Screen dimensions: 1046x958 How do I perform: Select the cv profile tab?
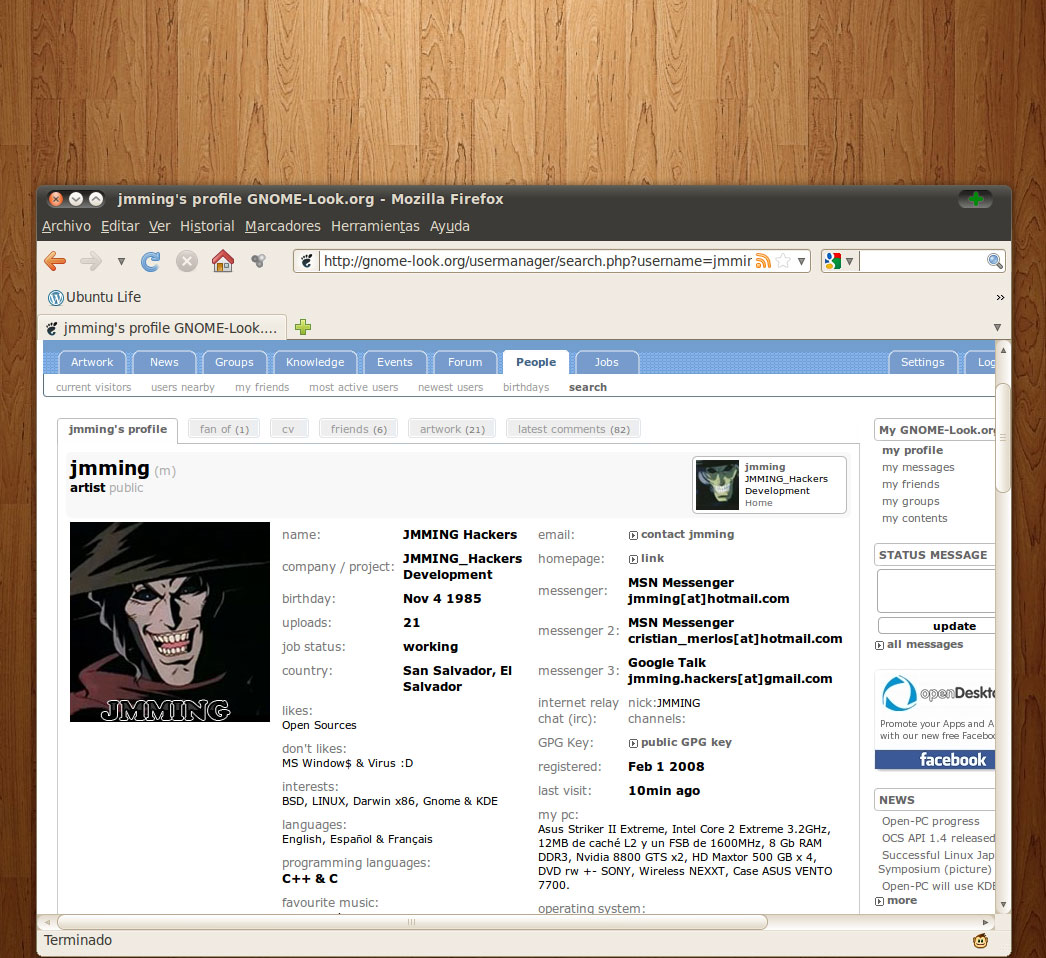tap(288, 429)
